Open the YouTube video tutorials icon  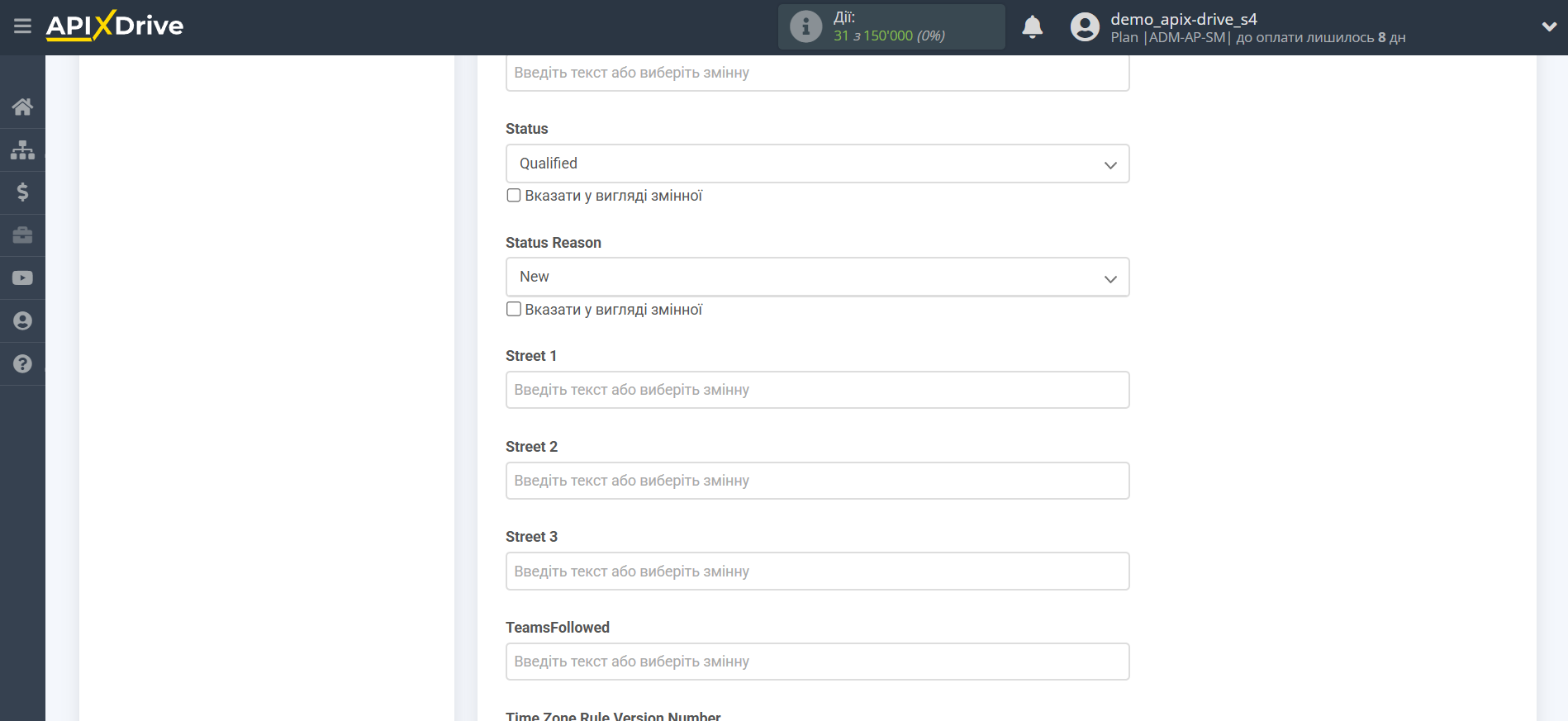[22, 278]
